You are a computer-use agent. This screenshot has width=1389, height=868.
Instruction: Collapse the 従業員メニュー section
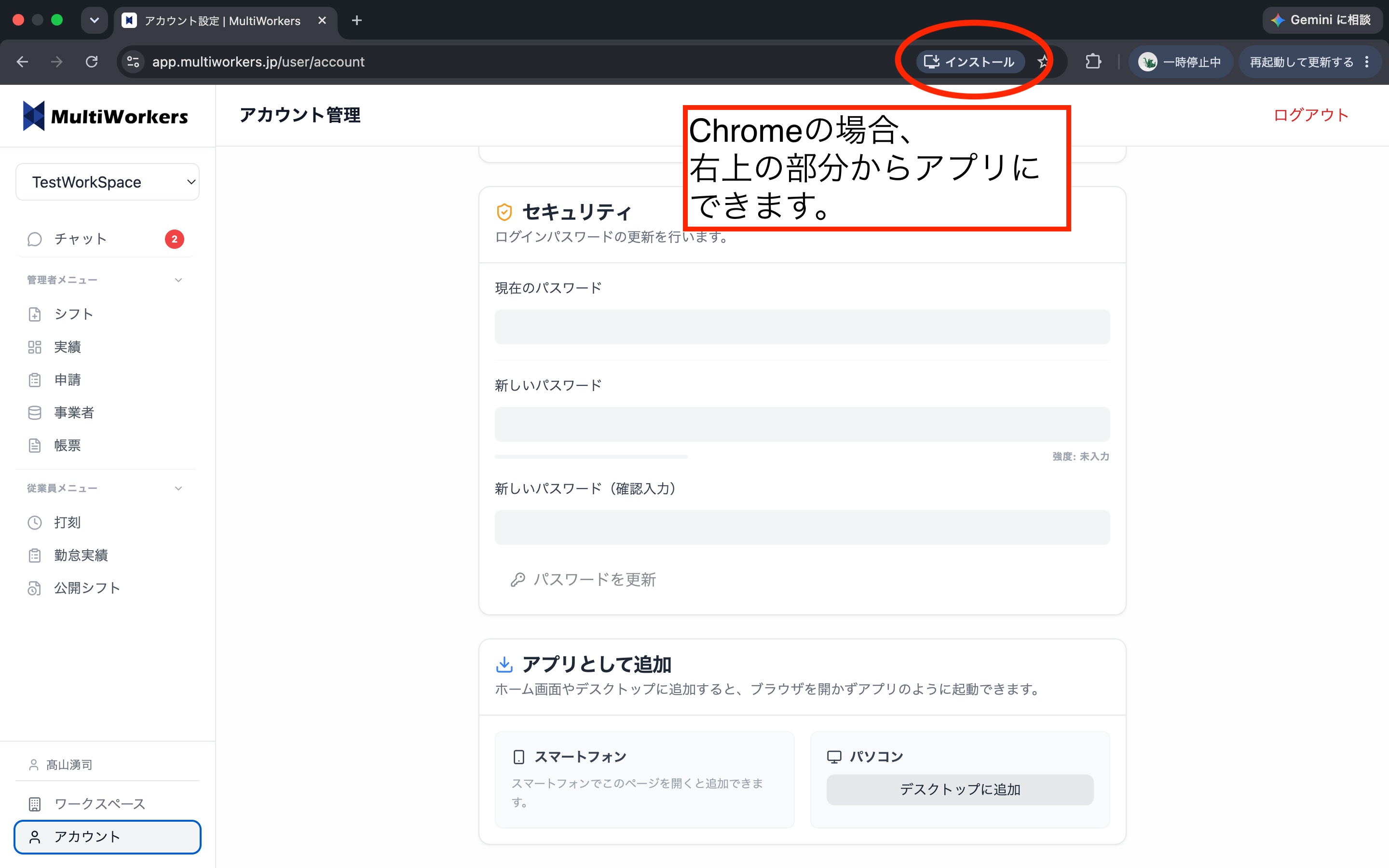[106, 488]
